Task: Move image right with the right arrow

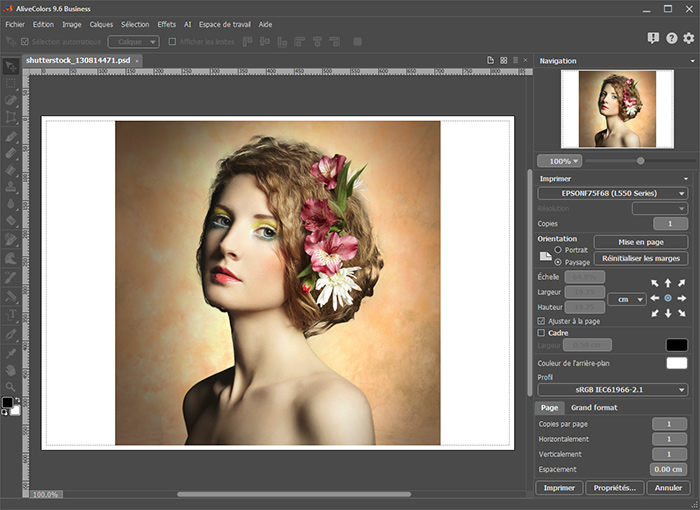Action: click(682, 298)
